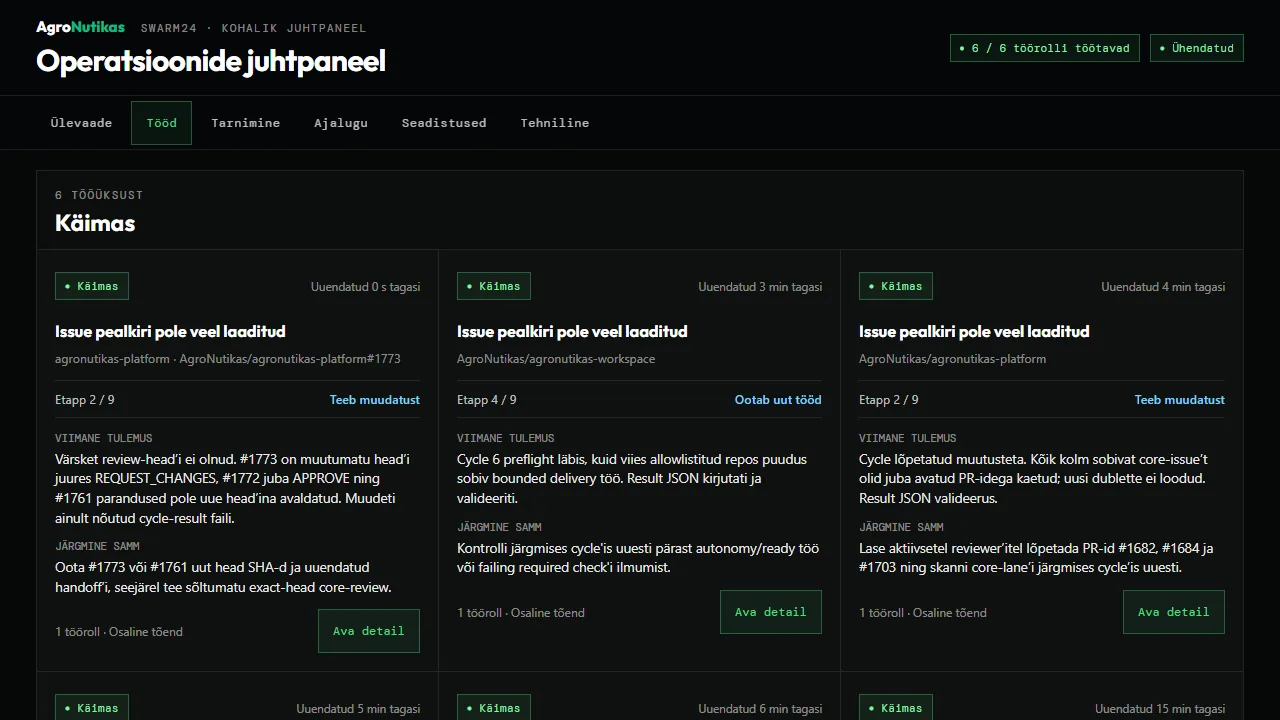Open Ava detail for agronutikas-workspace card
The image size is (1280, 720).
point(771,612)
